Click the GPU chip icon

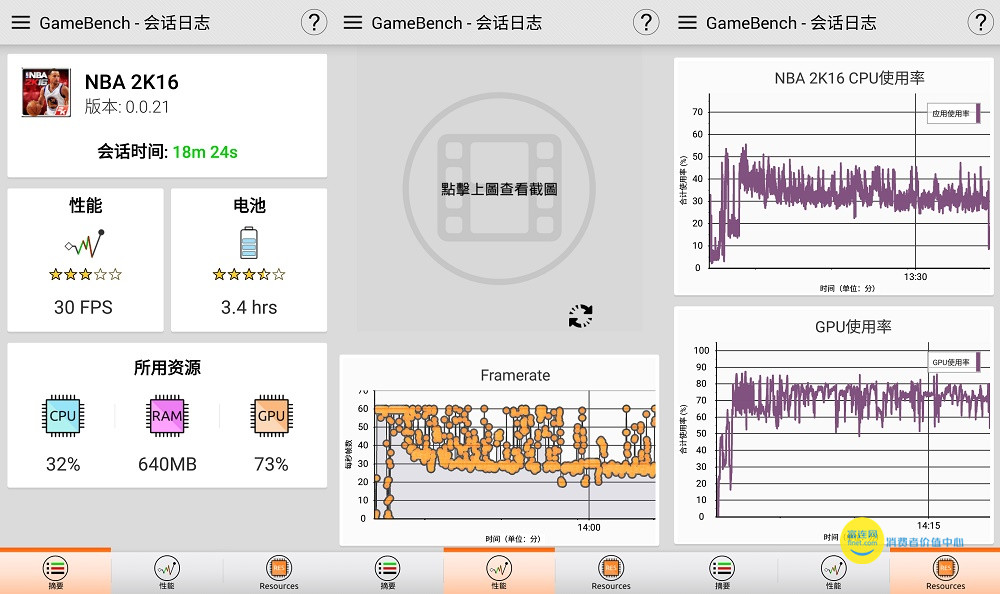coord(271,416)
